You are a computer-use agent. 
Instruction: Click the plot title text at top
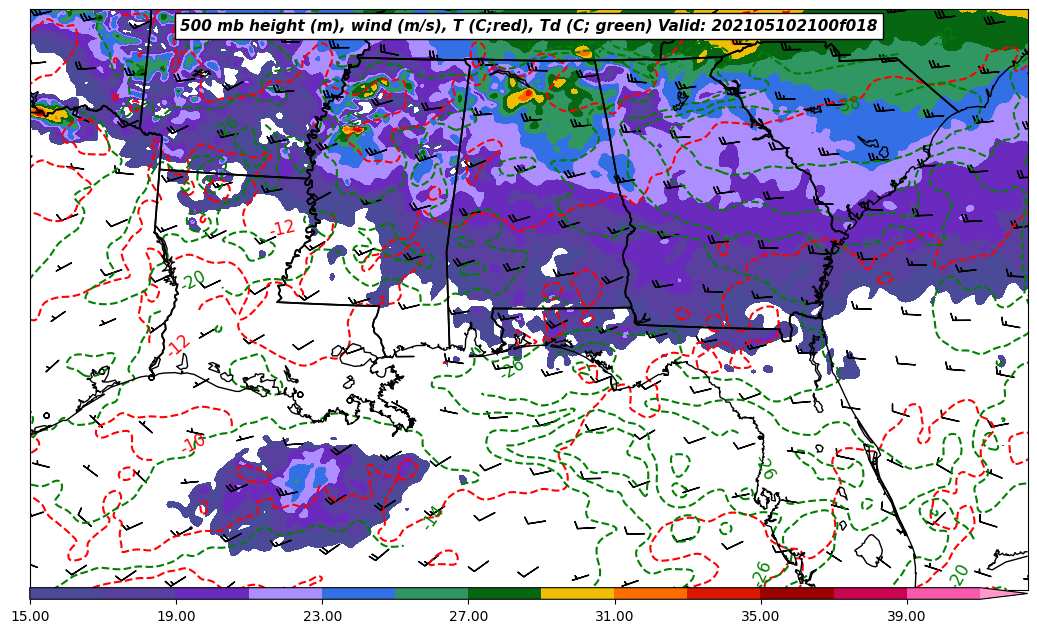(528, 26)
